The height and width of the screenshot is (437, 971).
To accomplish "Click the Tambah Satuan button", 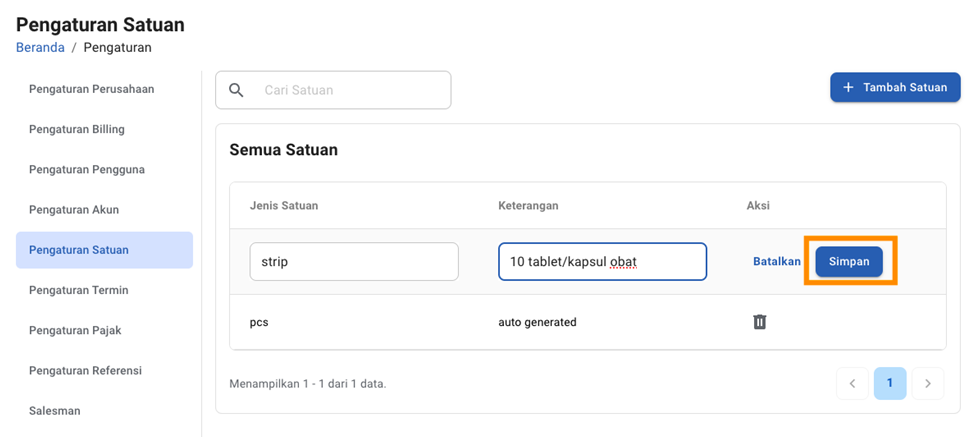I will click(895, 87).
